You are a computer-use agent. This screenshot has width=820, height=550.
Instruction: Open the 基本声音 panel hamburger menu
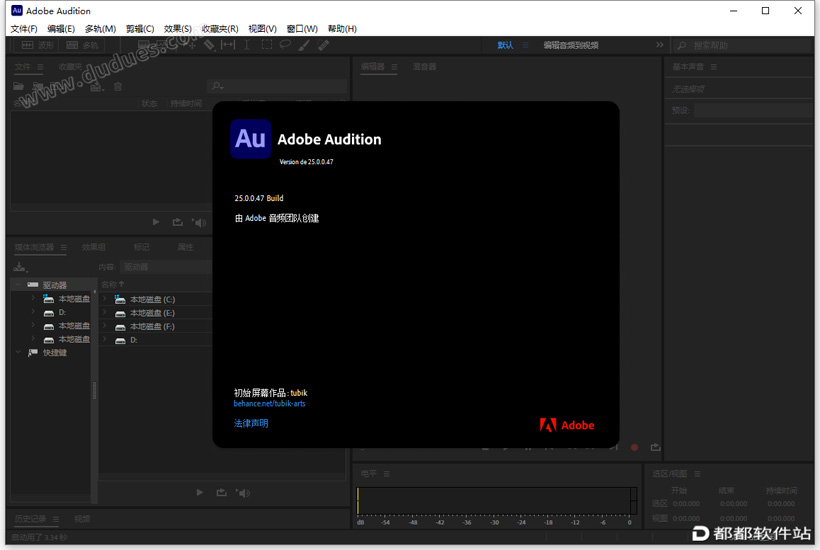tap(714, 67)
